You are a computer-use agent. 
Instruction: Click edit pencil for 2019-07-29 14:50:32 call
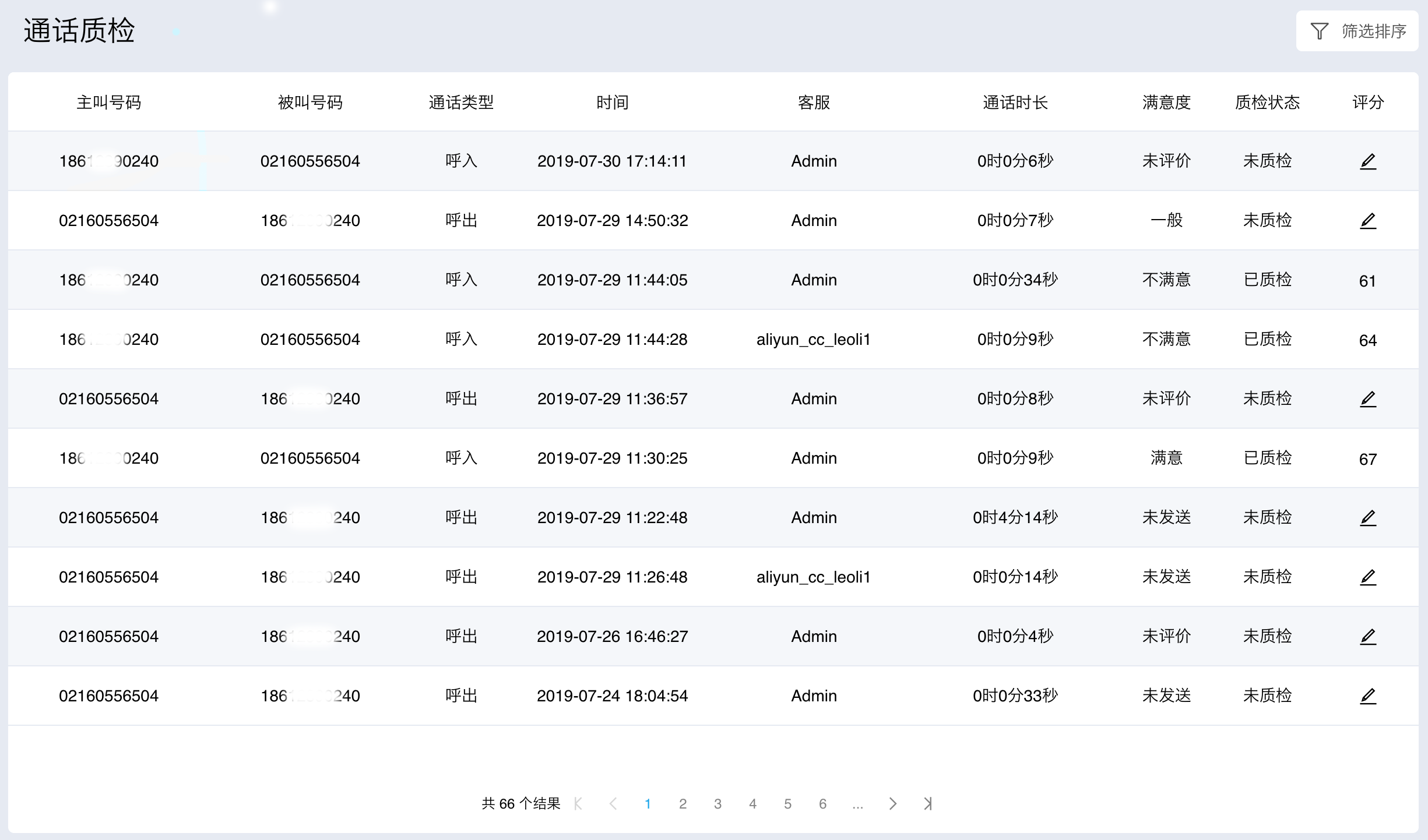coord(1367,221)
